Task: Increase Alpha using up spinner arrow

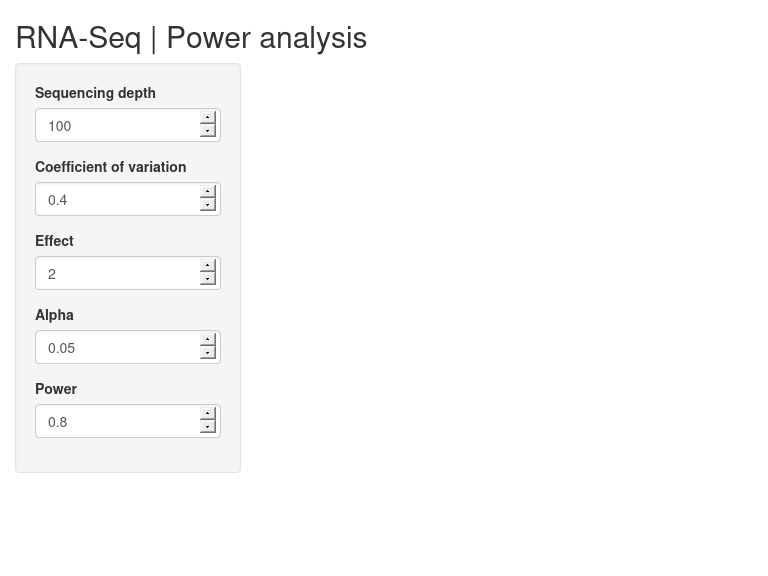Action: coord(208,339)
